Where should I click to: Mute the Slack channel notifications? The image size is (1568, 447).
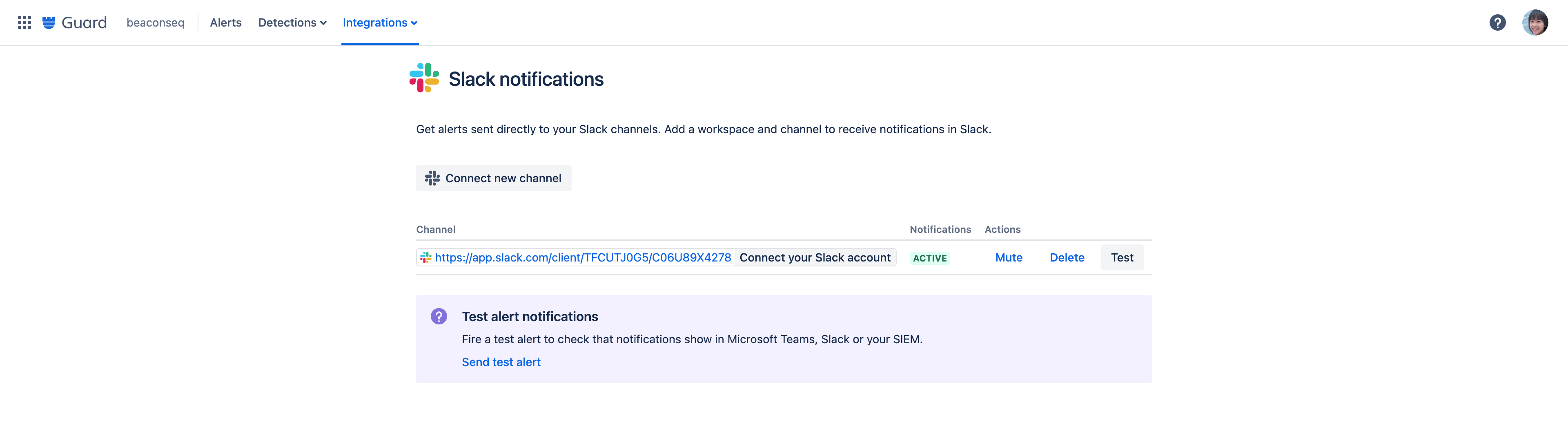(1009, 257)
